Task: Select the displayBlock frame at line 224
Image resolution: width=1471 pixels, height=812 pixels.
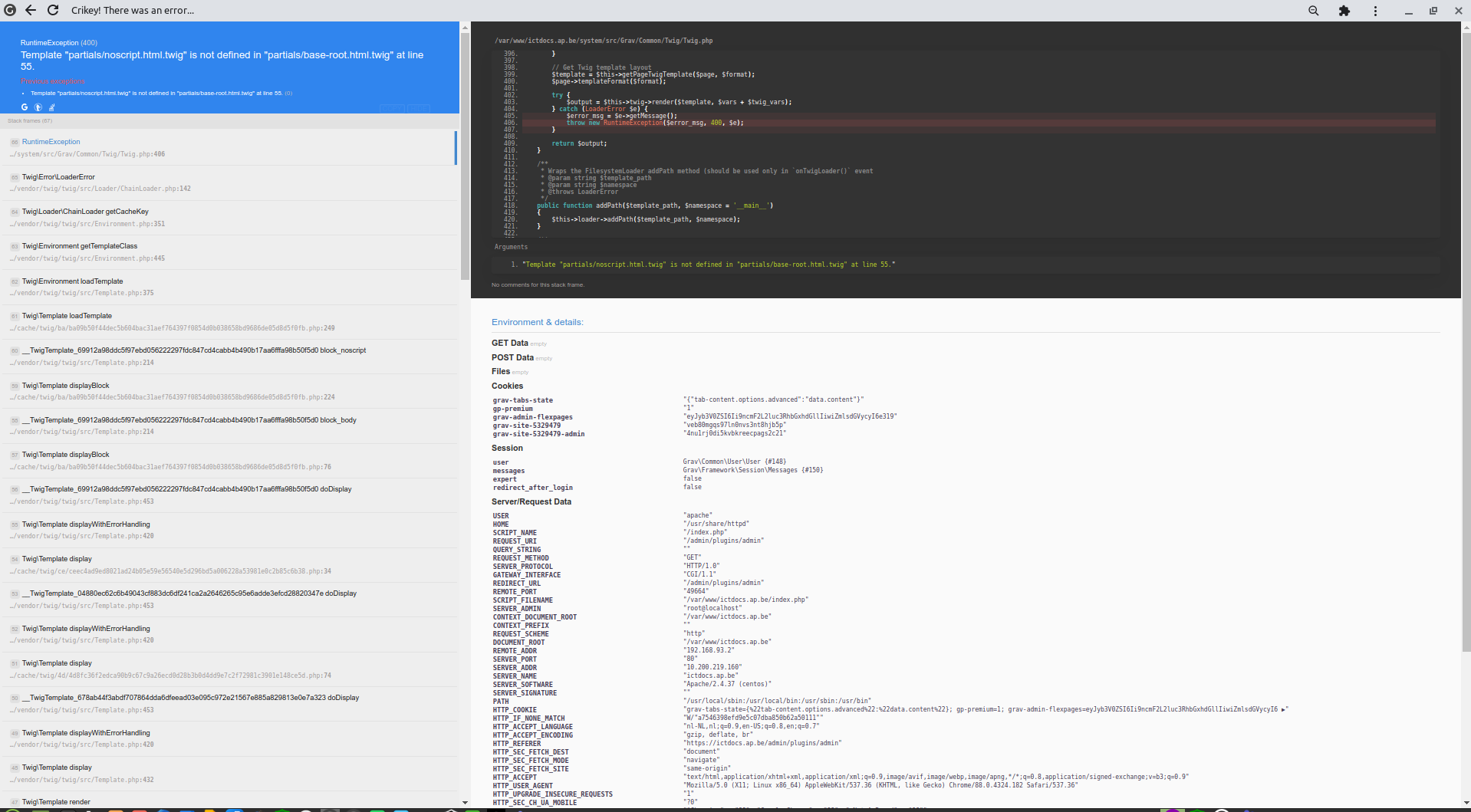Action: pos(229,391)
